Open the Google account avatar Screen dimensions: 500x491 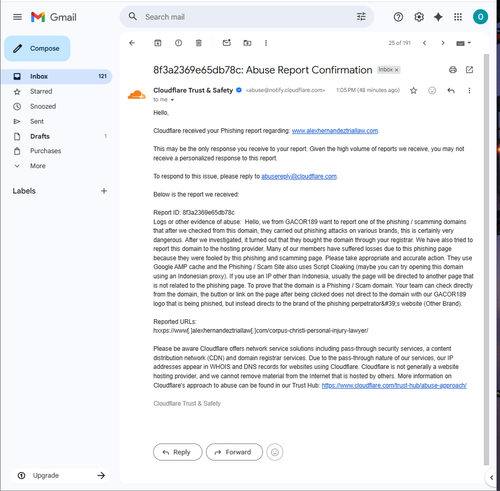480,17
